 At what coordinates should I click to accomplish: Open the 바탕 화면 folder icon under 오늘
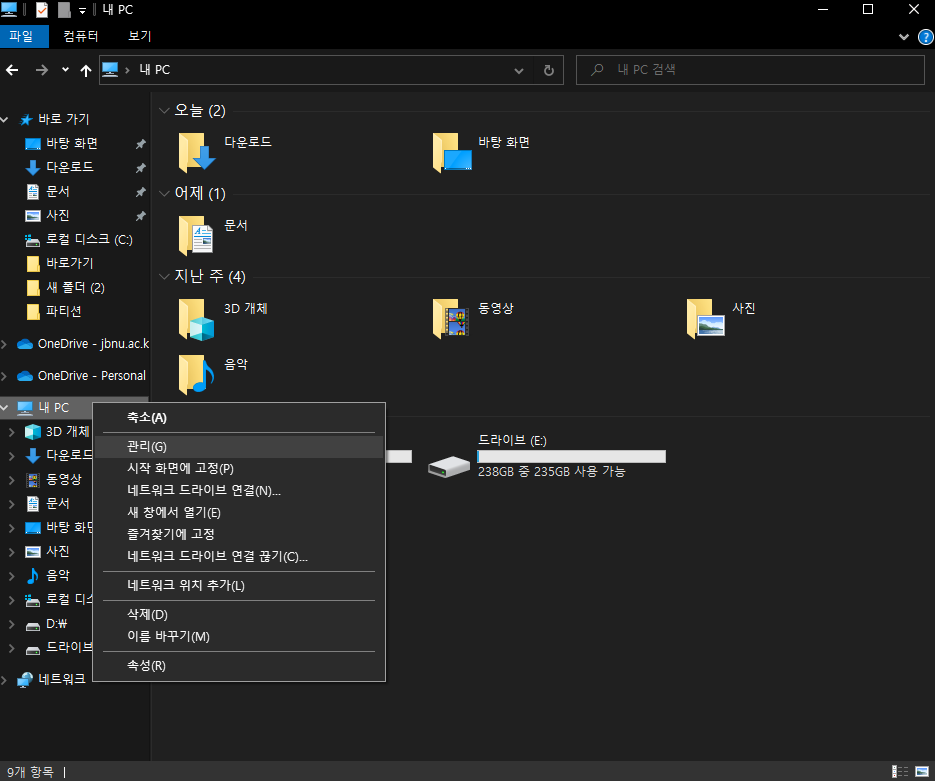452,153
